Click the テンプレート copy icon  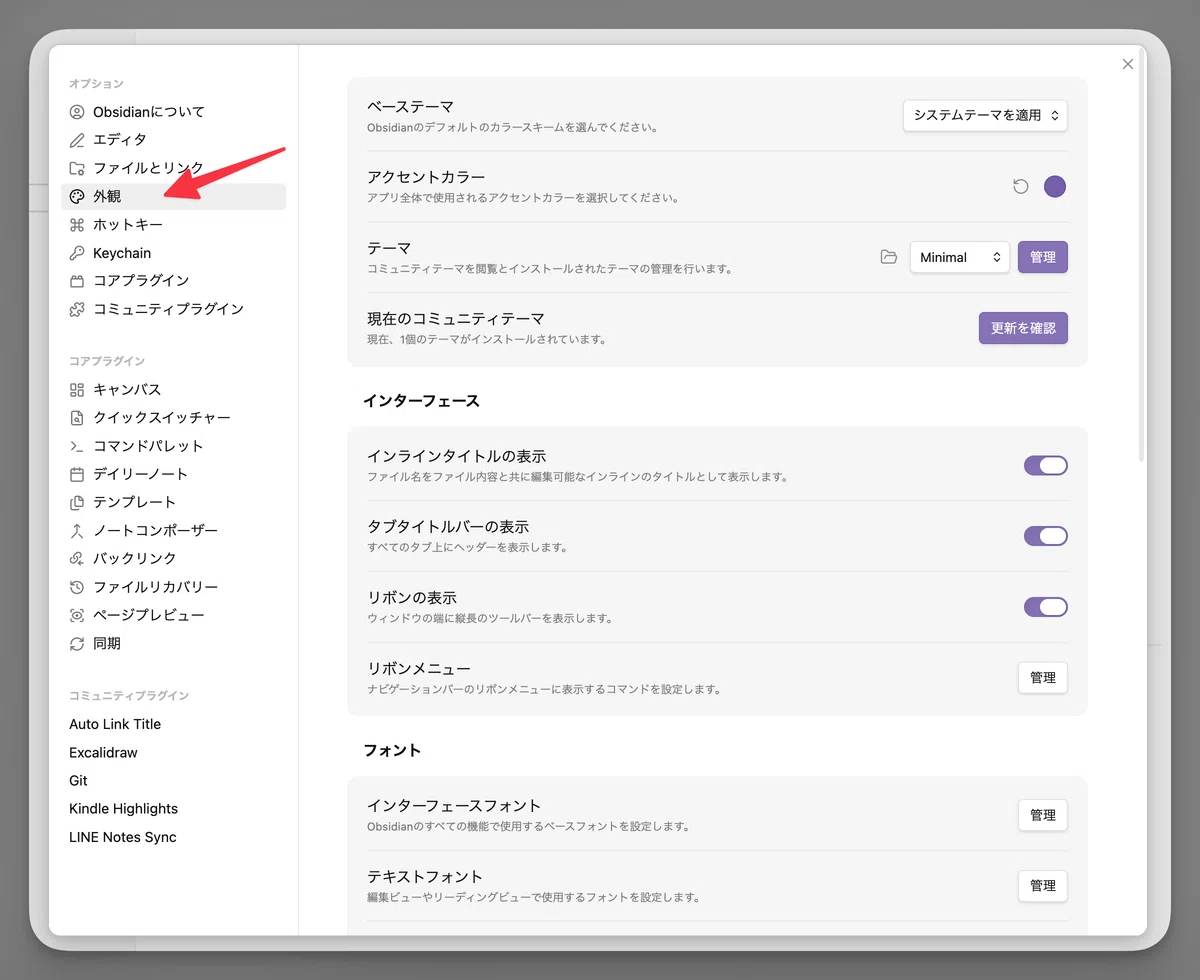[x=77, y=502]
